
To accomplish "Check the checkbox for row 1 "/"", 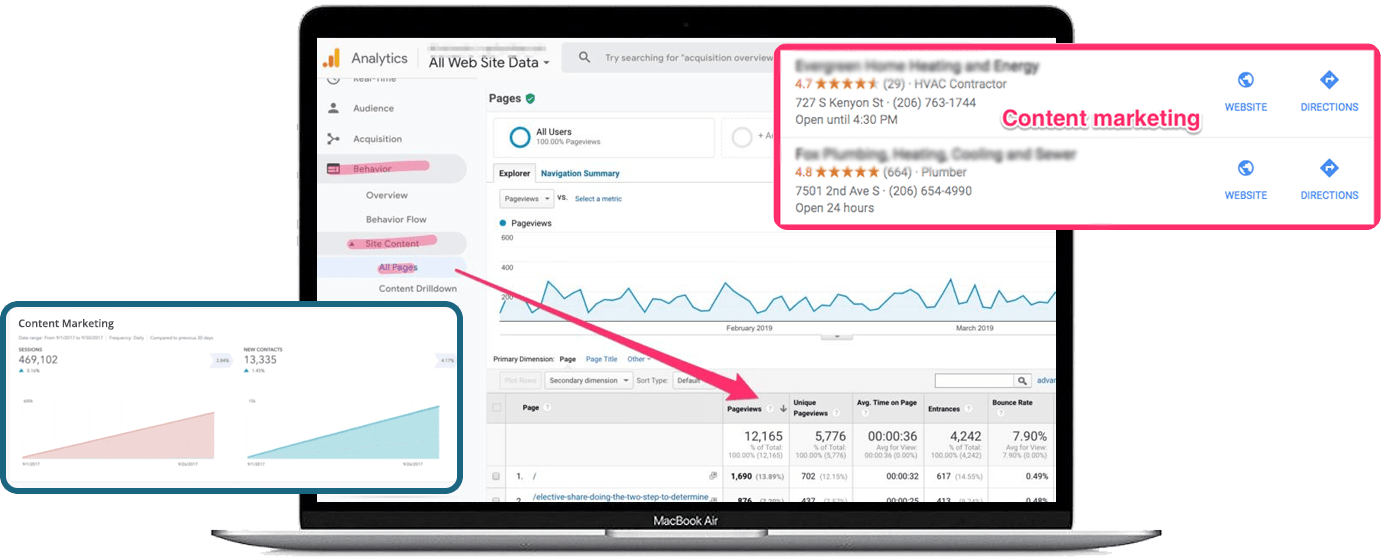I will (496, 476).
